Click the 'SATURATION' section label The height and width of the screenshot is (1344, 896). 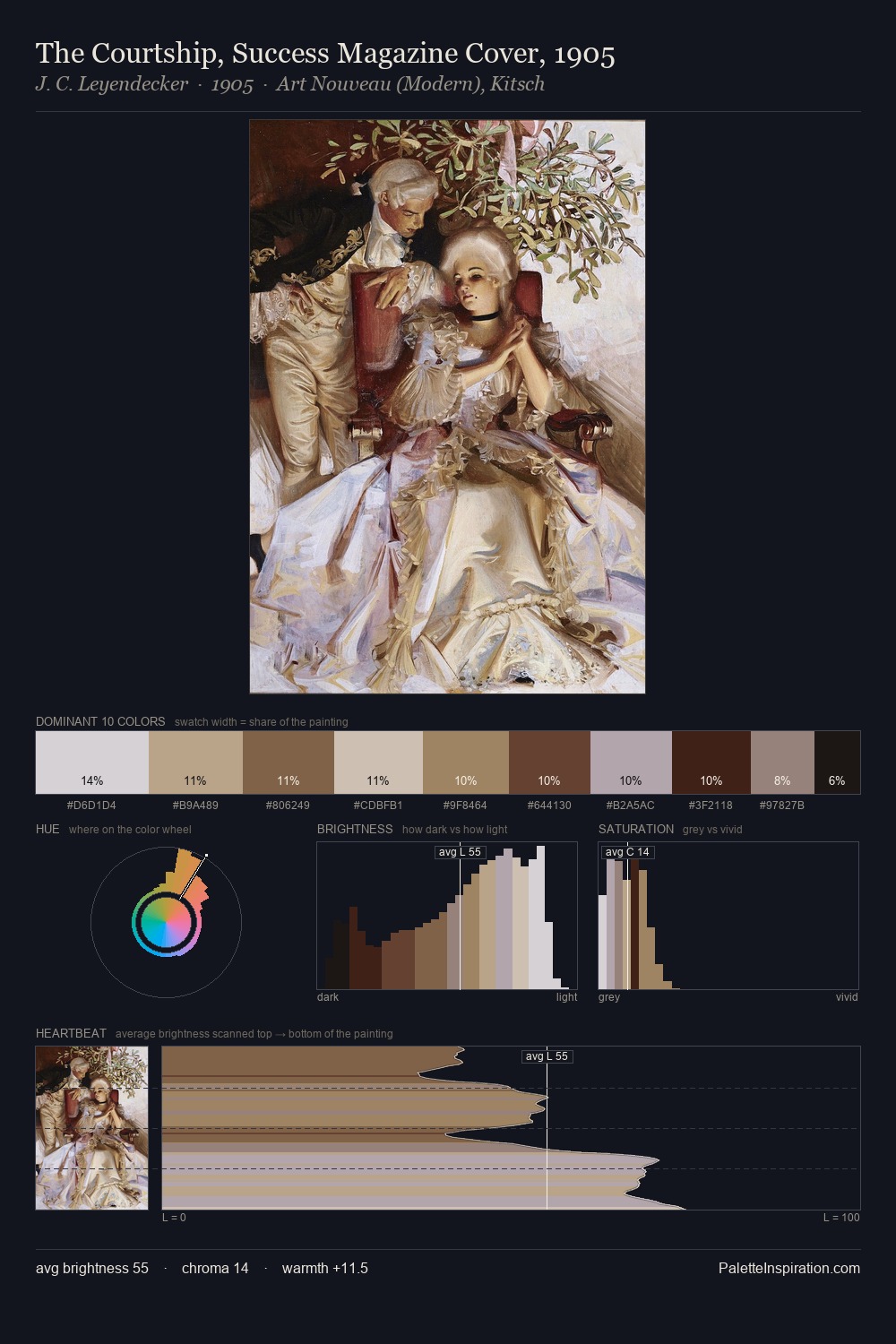[636, 829]
